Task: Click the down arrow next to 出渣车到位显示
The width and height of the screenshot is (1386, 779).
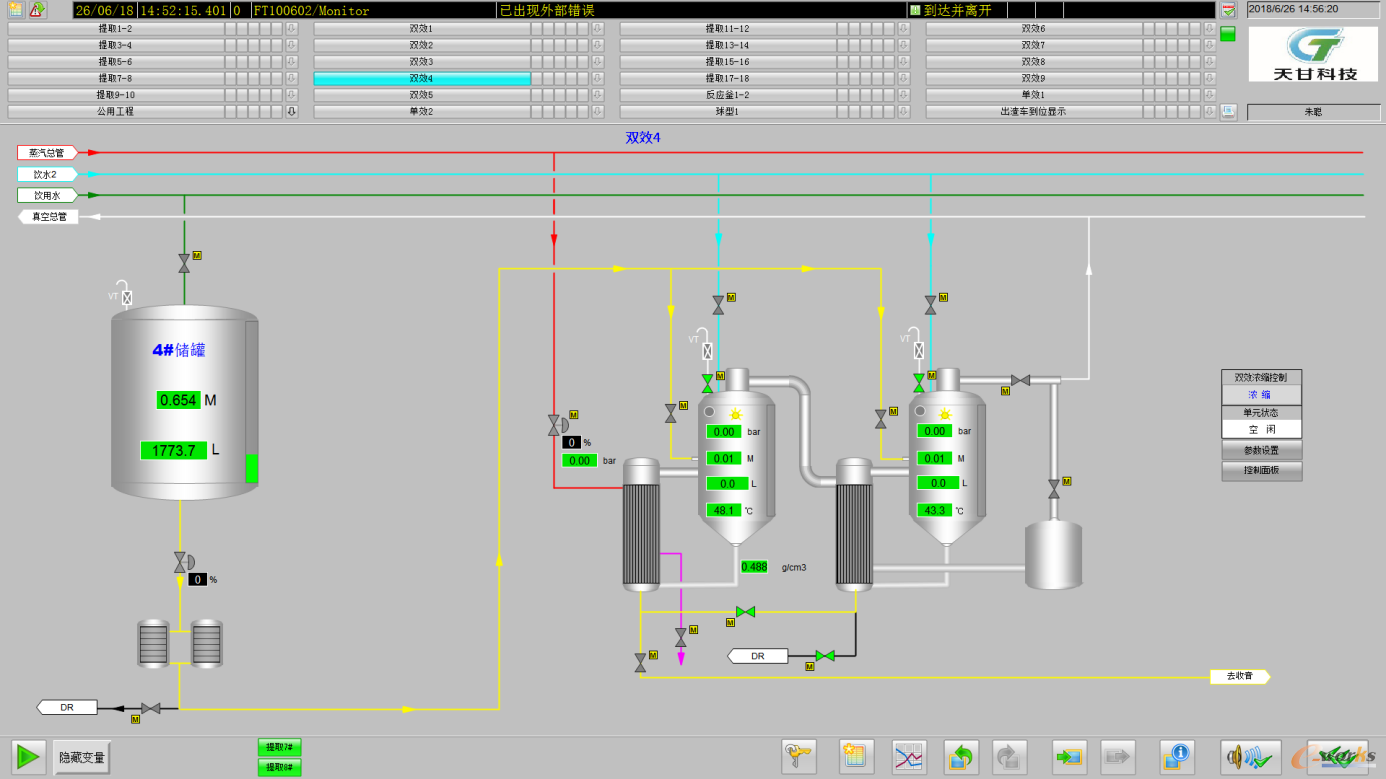Action: tap(1210, 111)
